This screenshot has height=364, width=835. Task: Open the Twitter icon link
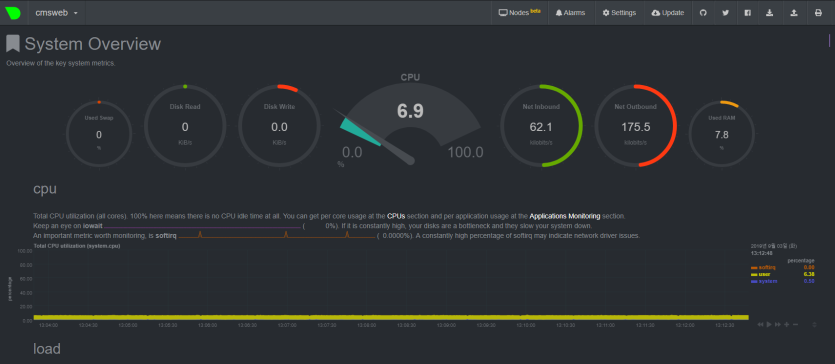coord(725,13)
